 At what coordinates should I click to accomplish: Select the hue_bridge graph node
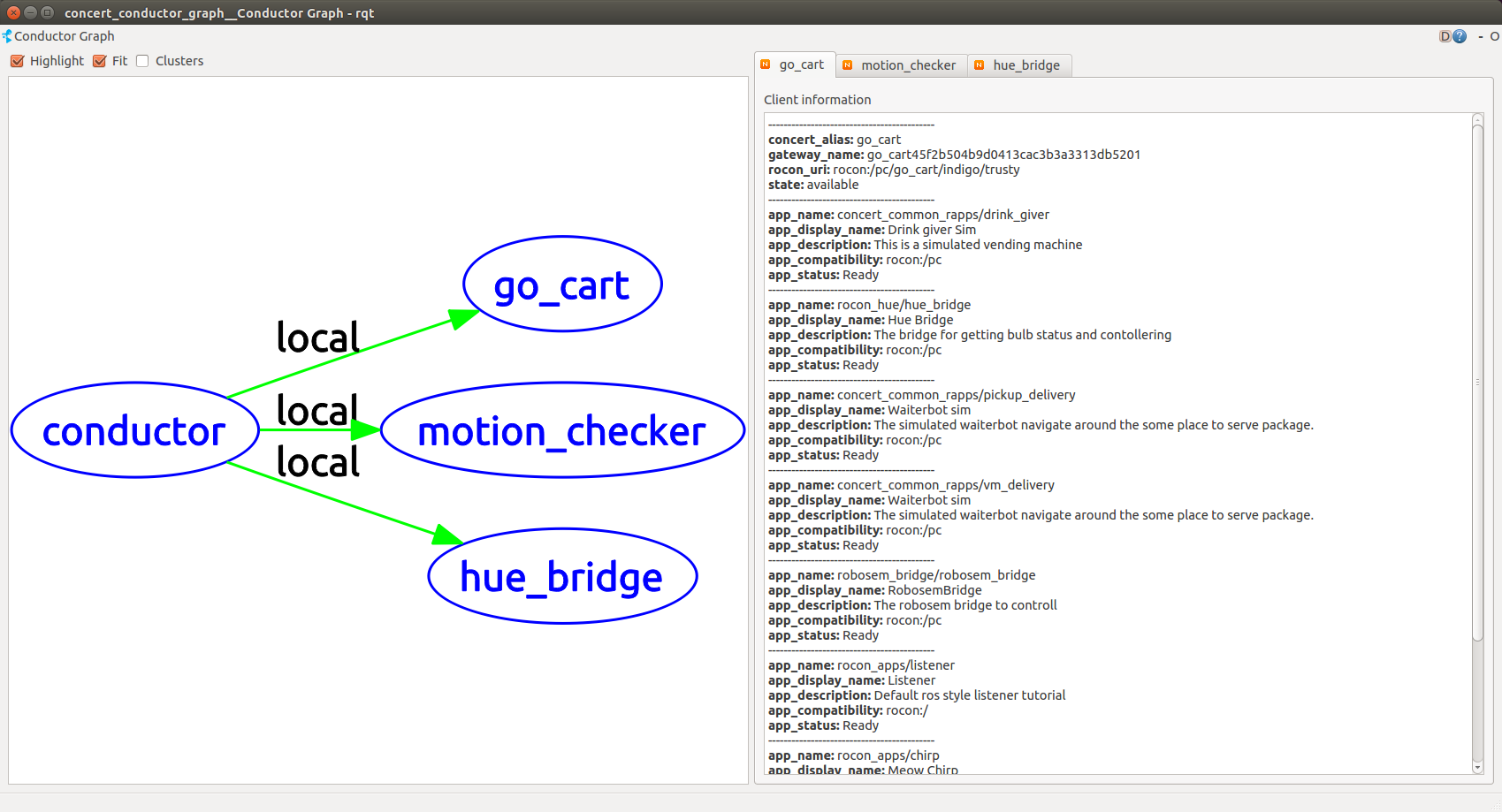click(562, 576)
